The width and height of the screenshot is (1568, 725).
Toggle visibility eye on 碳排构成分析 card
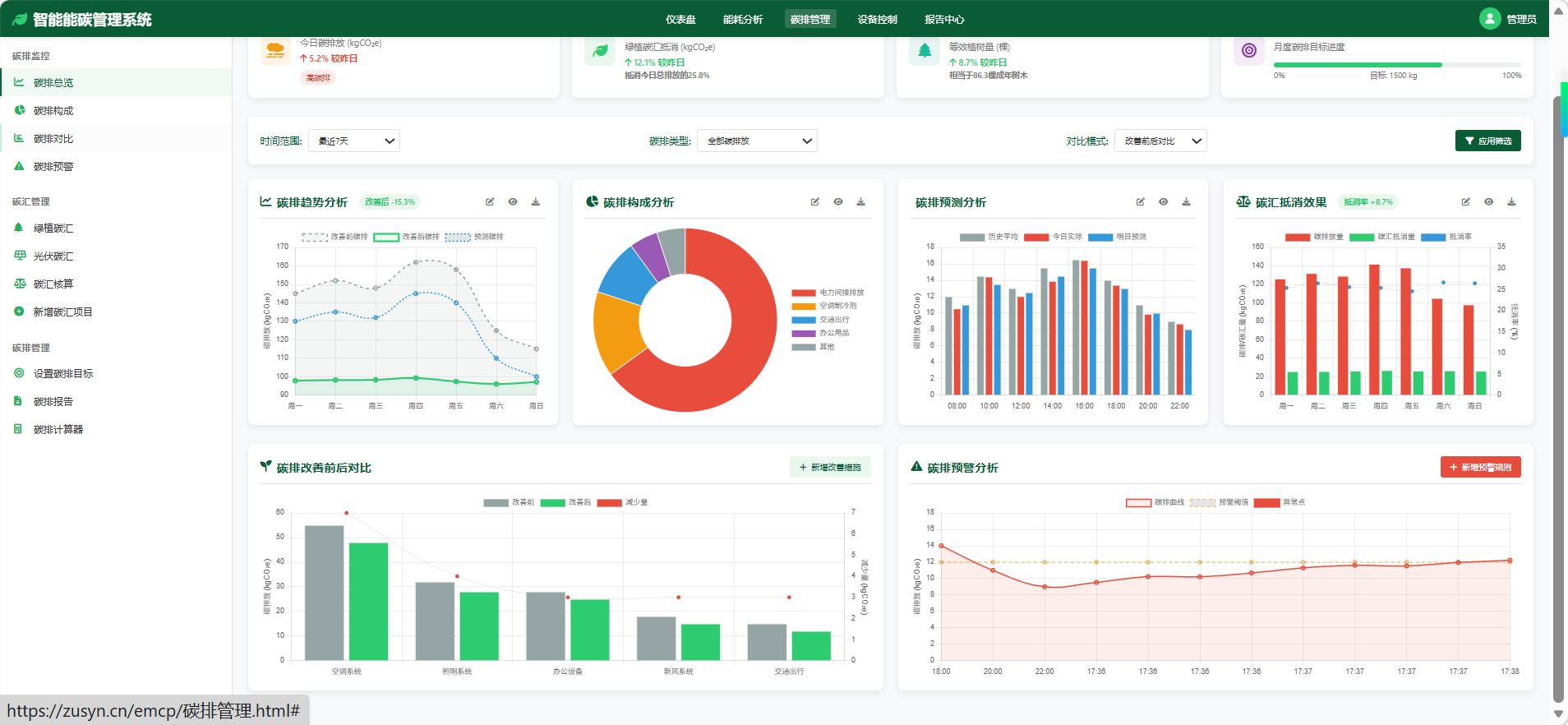(x=837, y=202)
